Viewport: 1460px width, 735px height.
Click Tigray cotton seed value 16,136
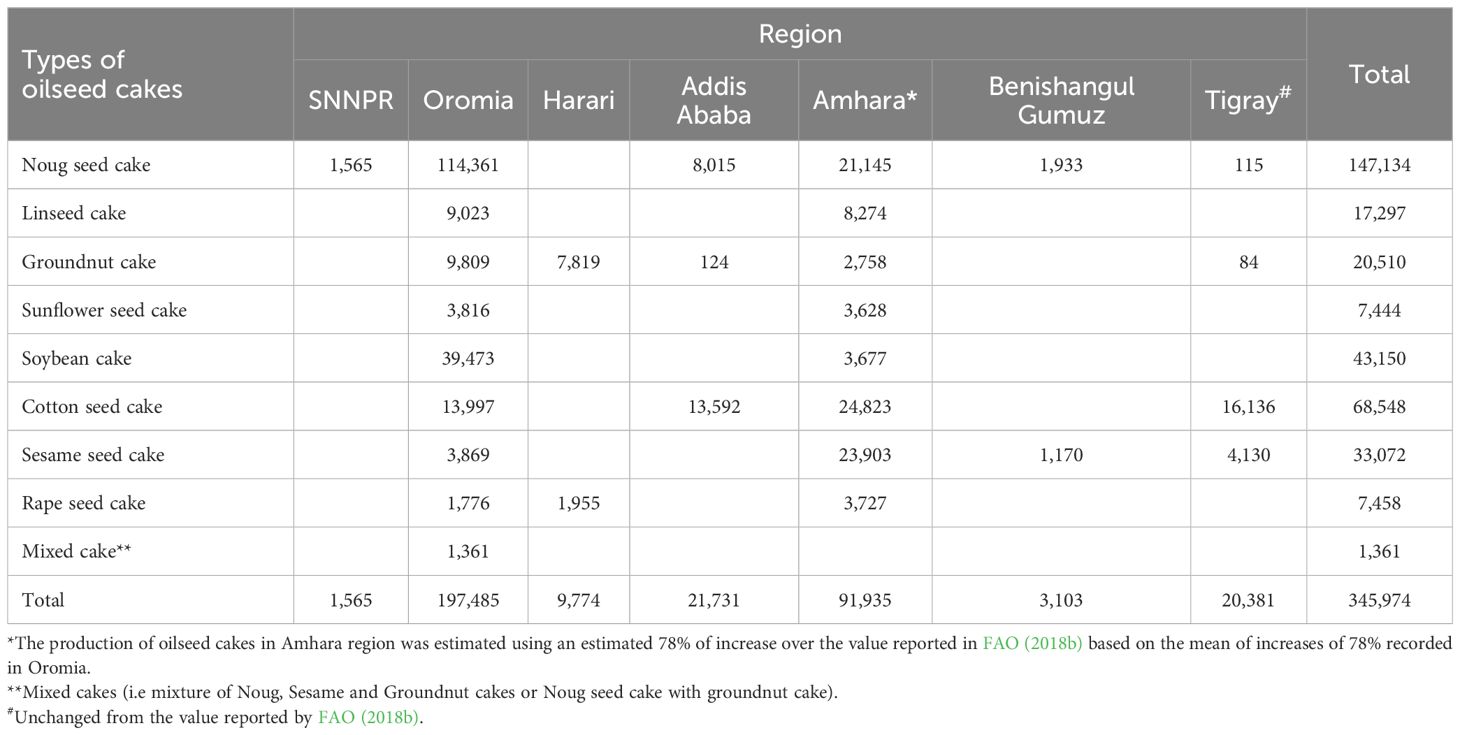1248,406
